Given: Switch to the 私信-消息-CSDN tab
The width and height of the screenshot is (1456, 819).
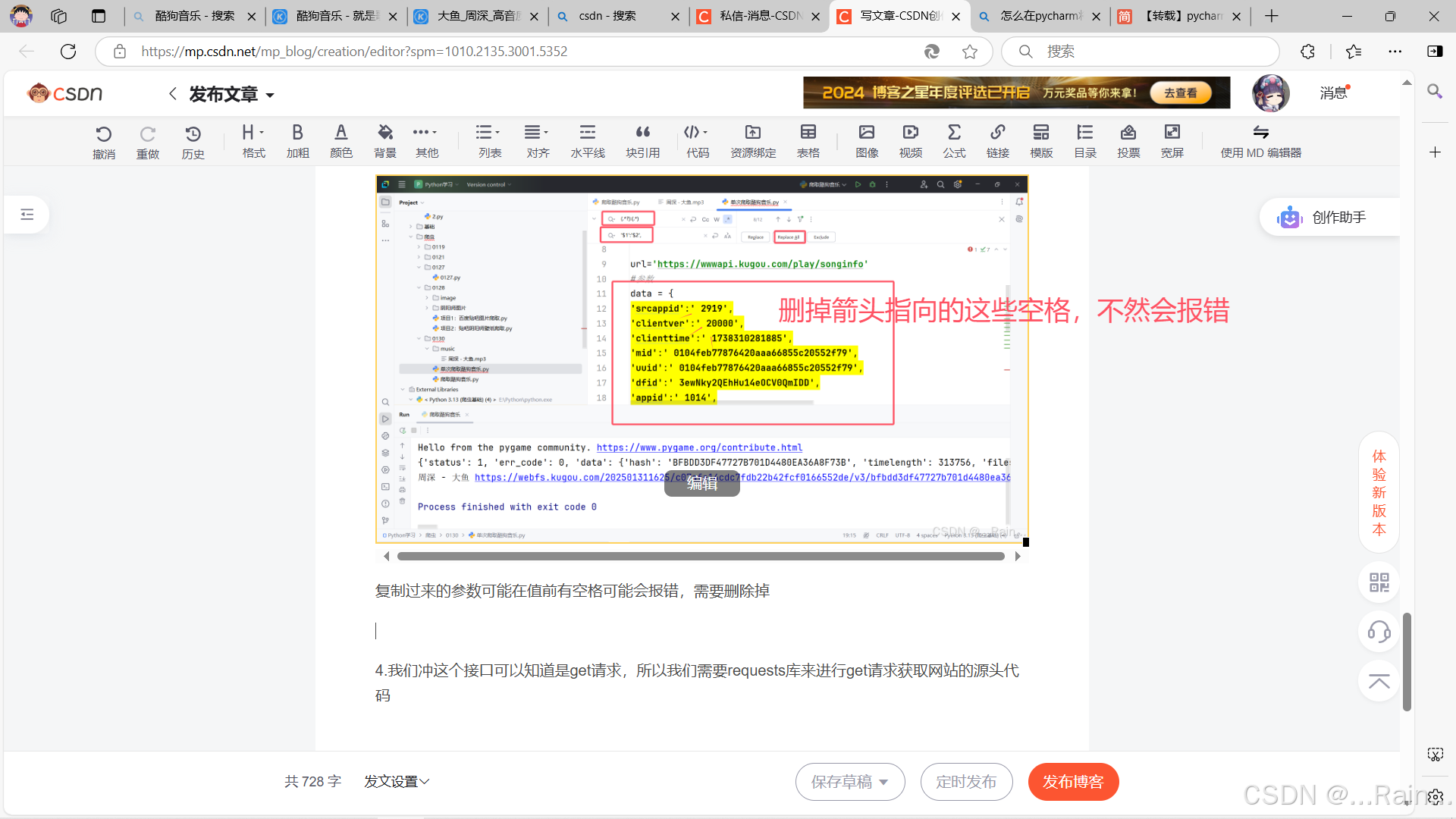Looking at the screenshot, I should pos(759,16).
